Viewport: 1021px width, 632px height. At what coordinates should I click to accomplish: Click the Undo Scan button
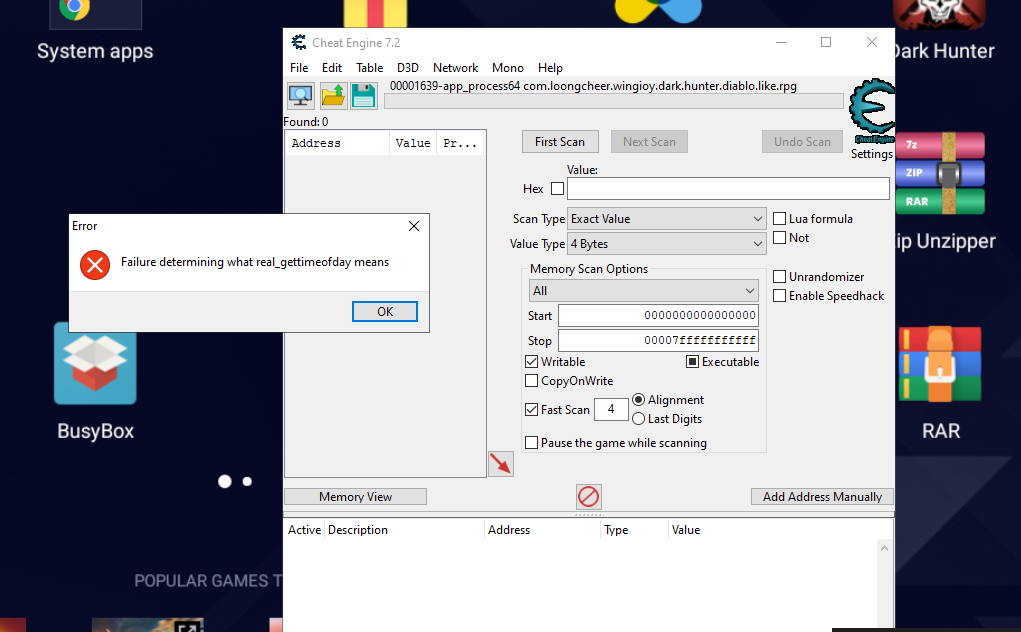click(x=802, y=141)
